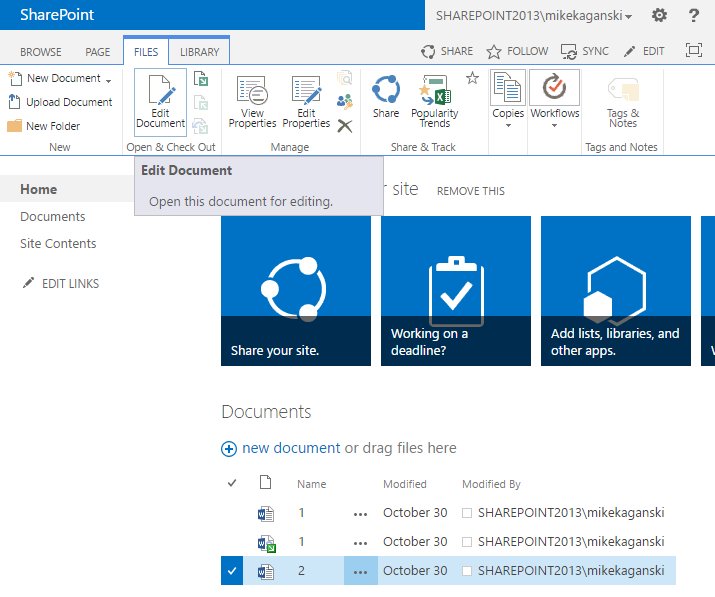Screen dimensions: 715x597
Task: Switch to the LIBRARY ribbon tab
Action: click(199, 52)
